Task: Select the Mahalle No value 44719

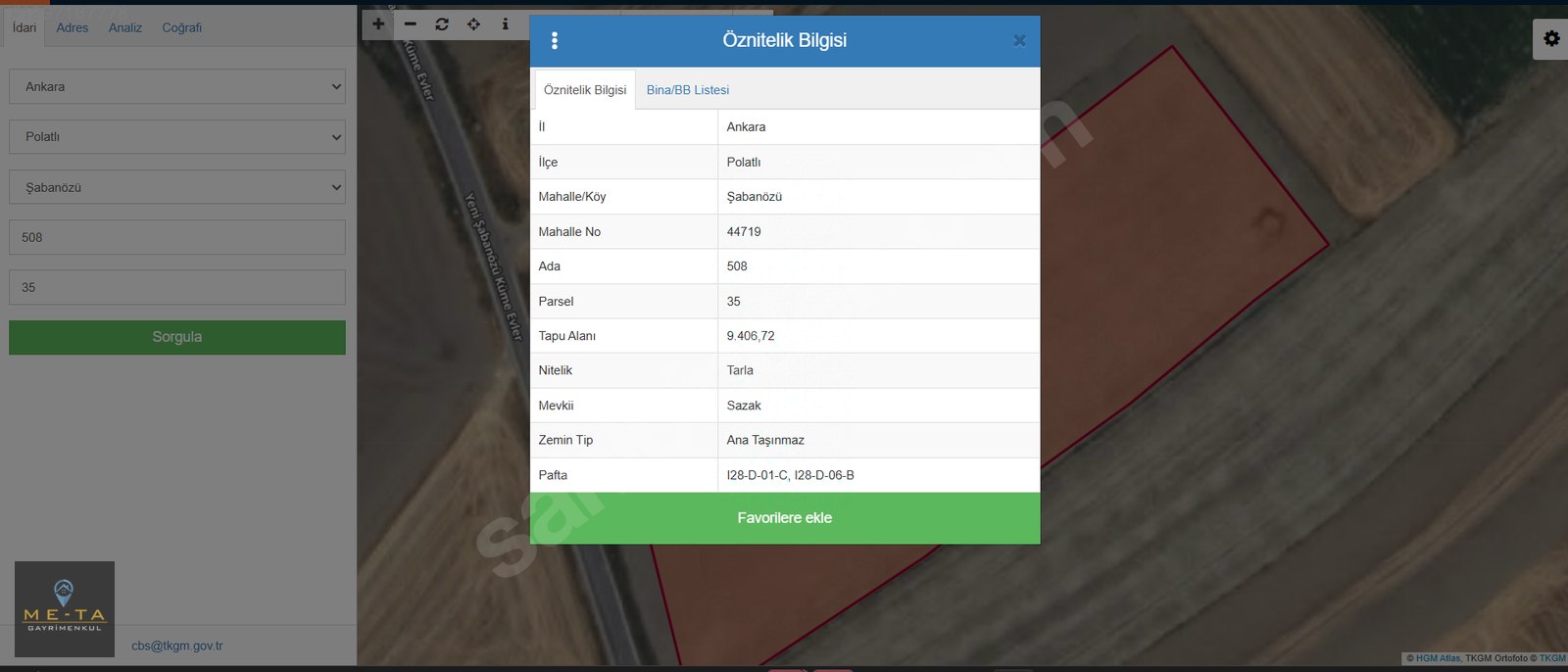Action: pos(744,232)
